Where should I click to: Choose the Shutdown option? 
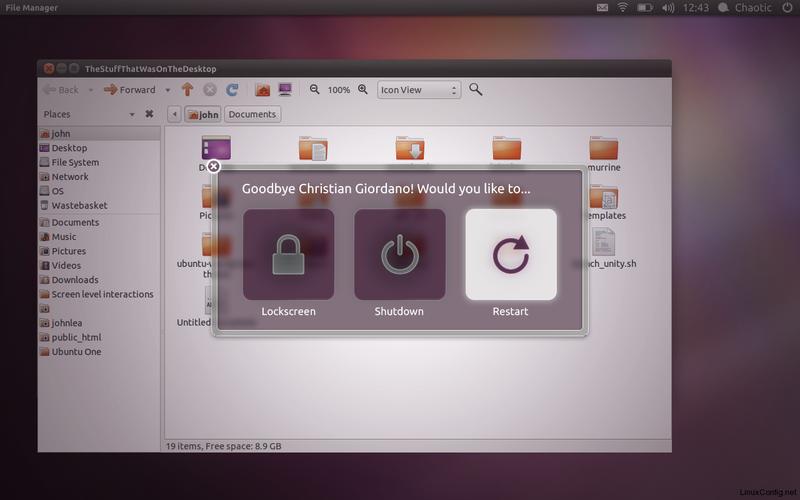click(x=399, y=254)
